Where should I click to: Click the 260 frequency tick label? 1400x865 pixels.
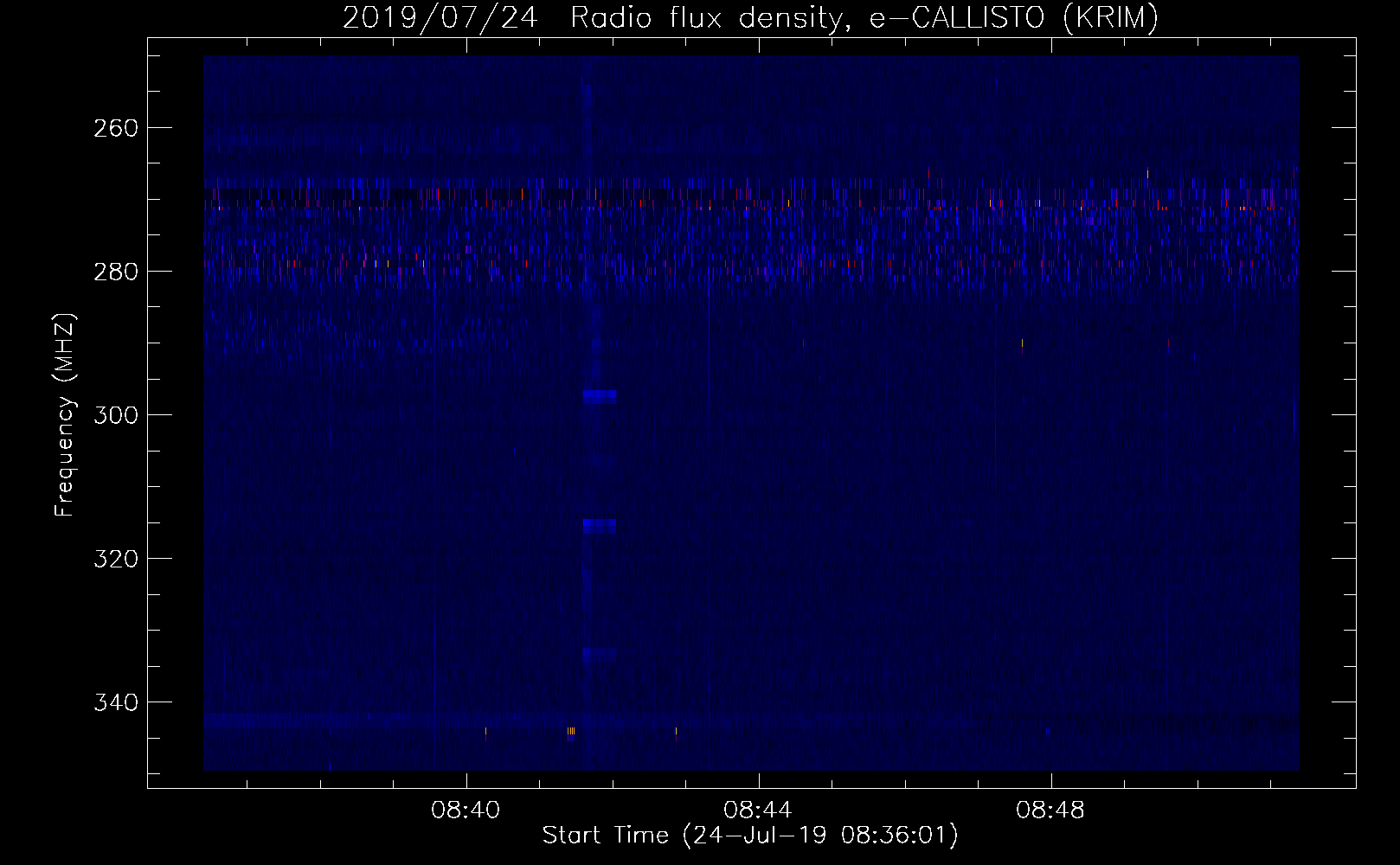coord(114,128)
